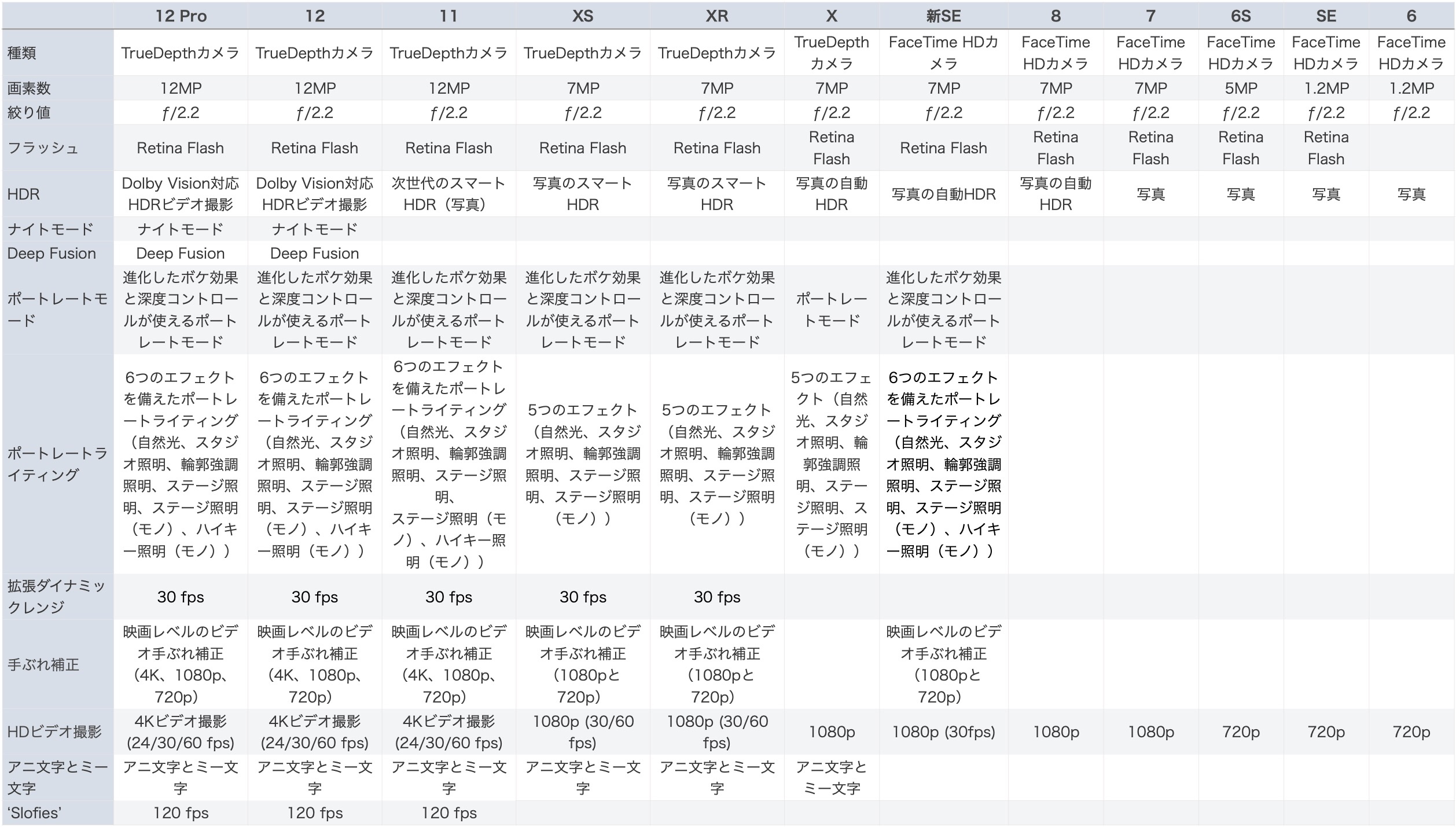
Task: Select the XS column header
Action: pos(583,16)
